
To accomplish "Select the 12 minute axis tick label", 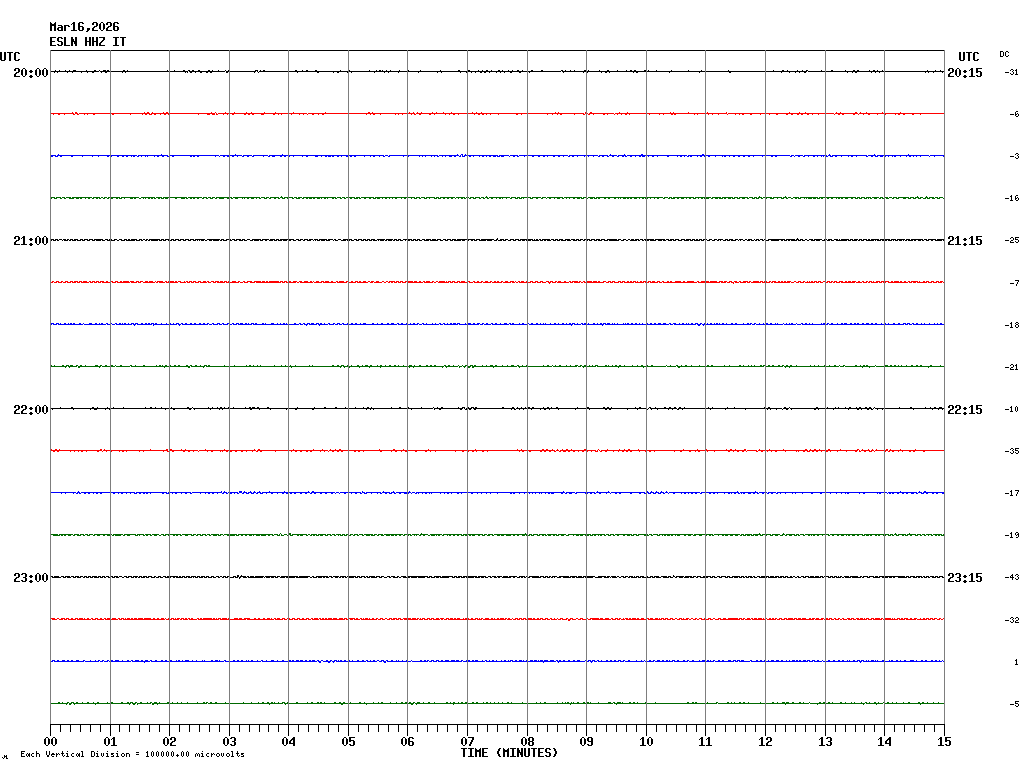I will (765, 742).
